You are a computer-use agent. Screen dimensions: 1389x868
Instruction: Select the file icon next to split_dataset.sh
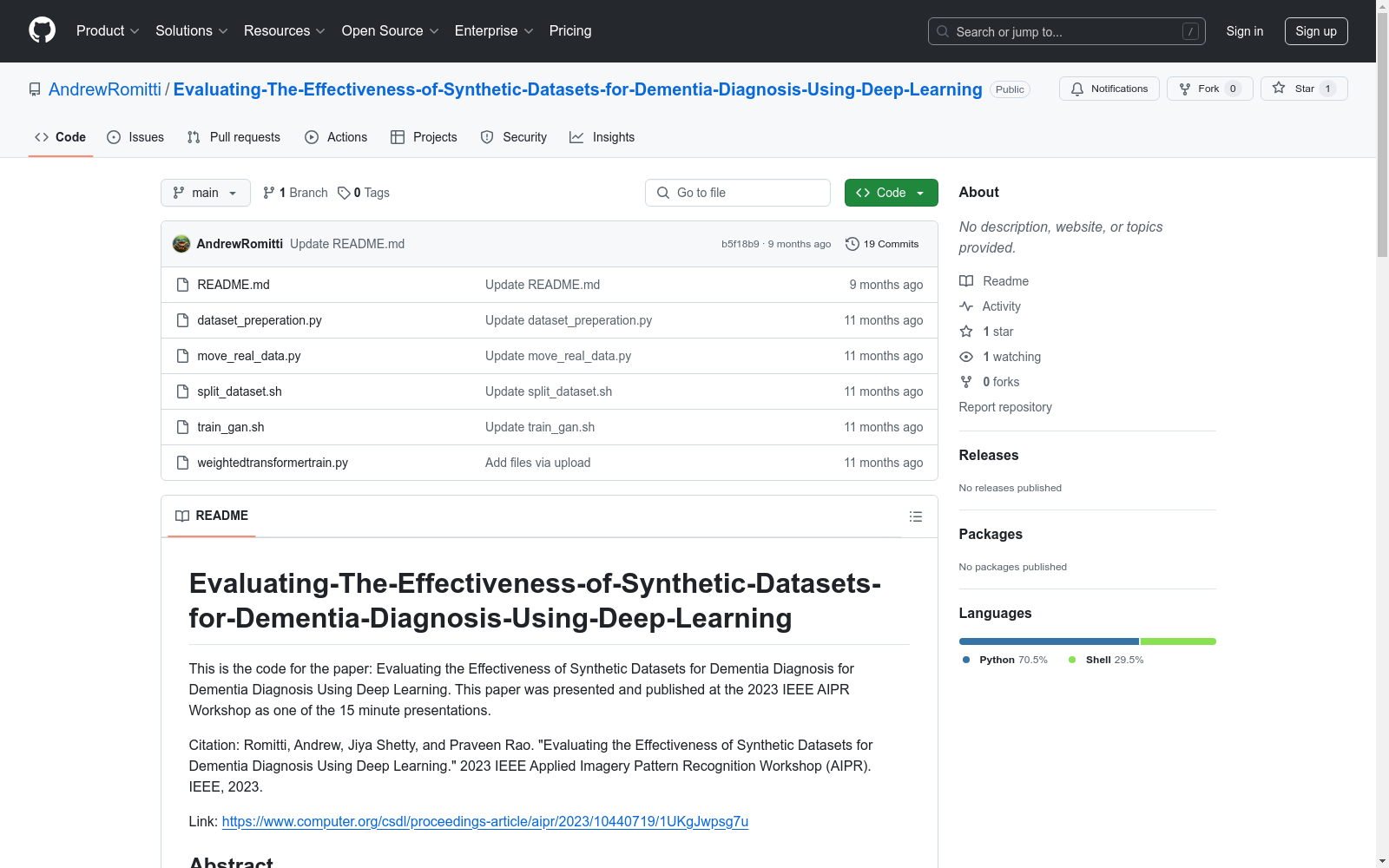coord(182,391)
